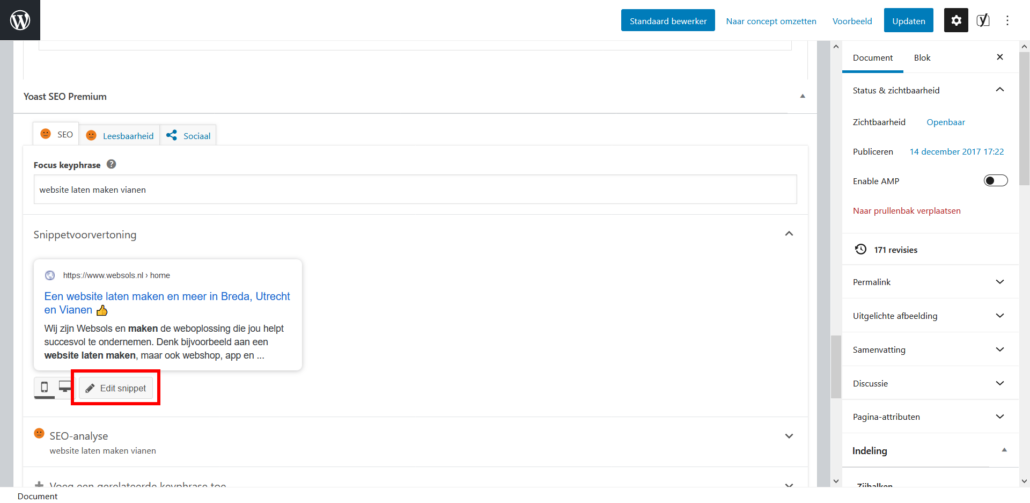
Task: Open the settings gear panel
Action: [x=956, y=20]
